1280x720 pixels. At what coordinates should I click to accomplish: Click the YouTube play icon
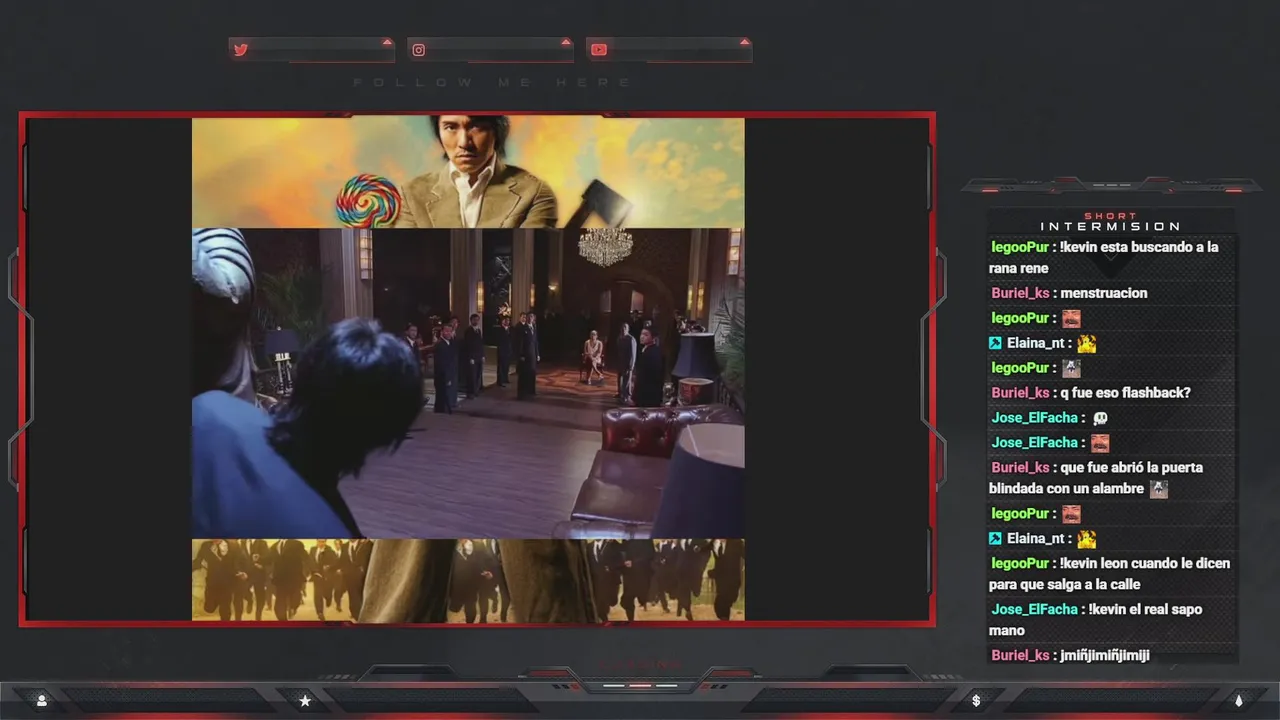pos(598,50)
